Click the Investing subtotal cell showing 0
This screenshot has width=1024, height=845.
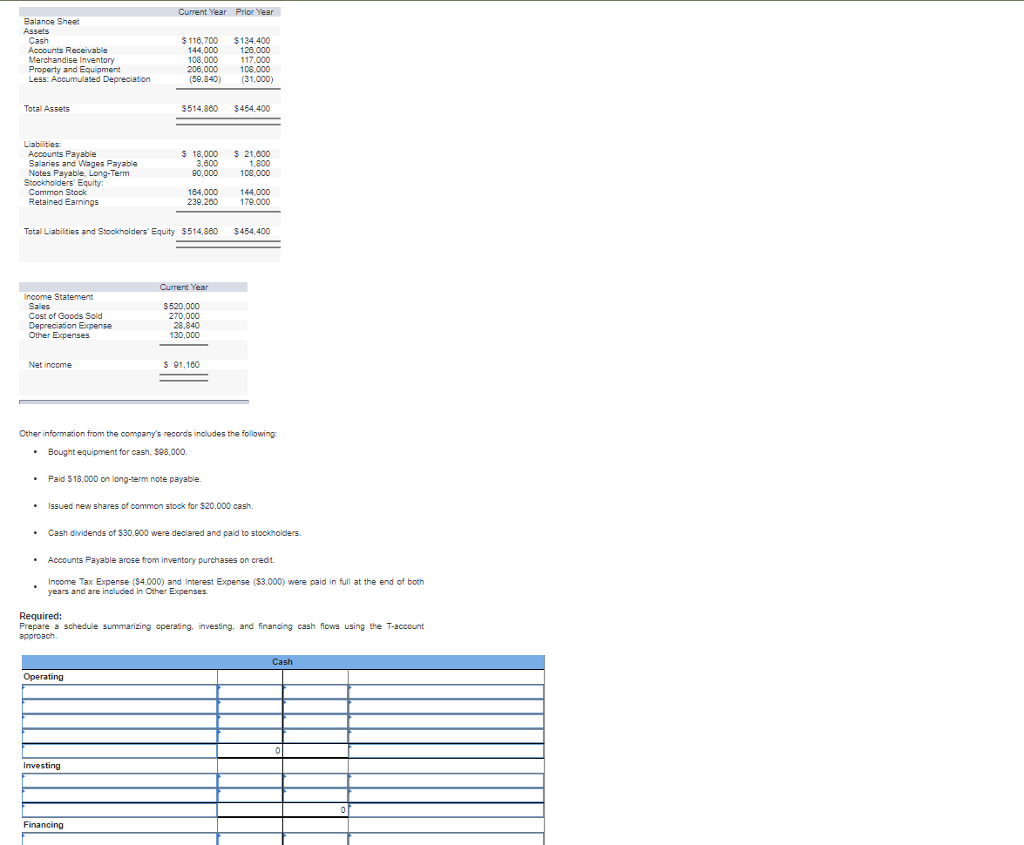pyautogui.click(x=315, y=810)
